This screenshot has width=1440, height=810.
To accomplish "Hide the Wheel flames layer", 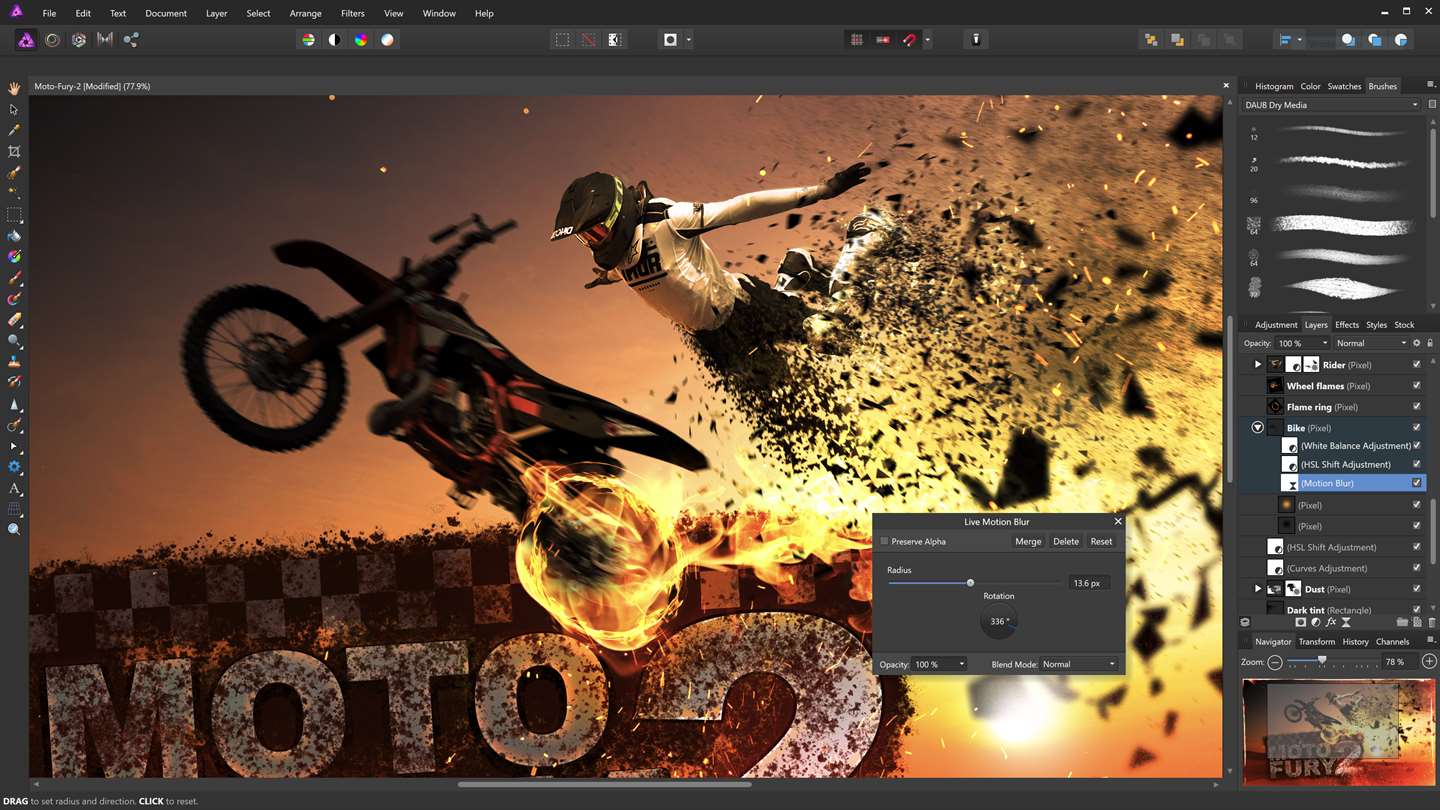I will coord(1416,386).
